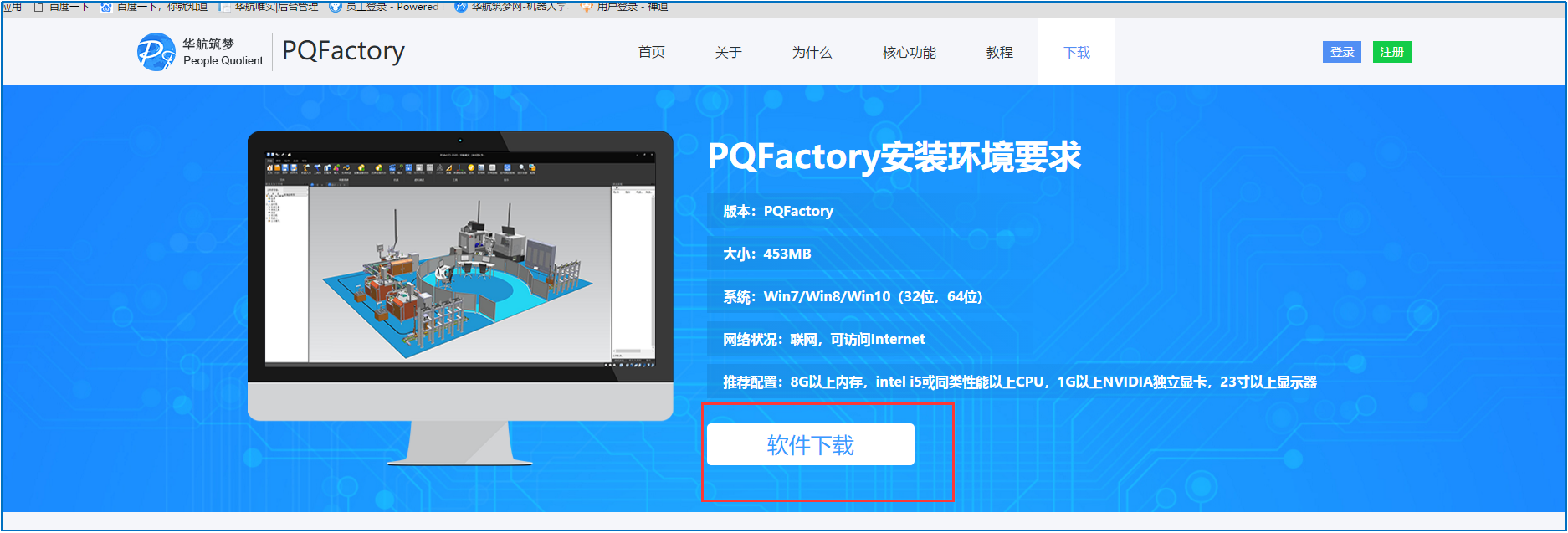Click the 软件下载 button
The width and height of the screenshot is (1568, 533).
click(811, 444)
